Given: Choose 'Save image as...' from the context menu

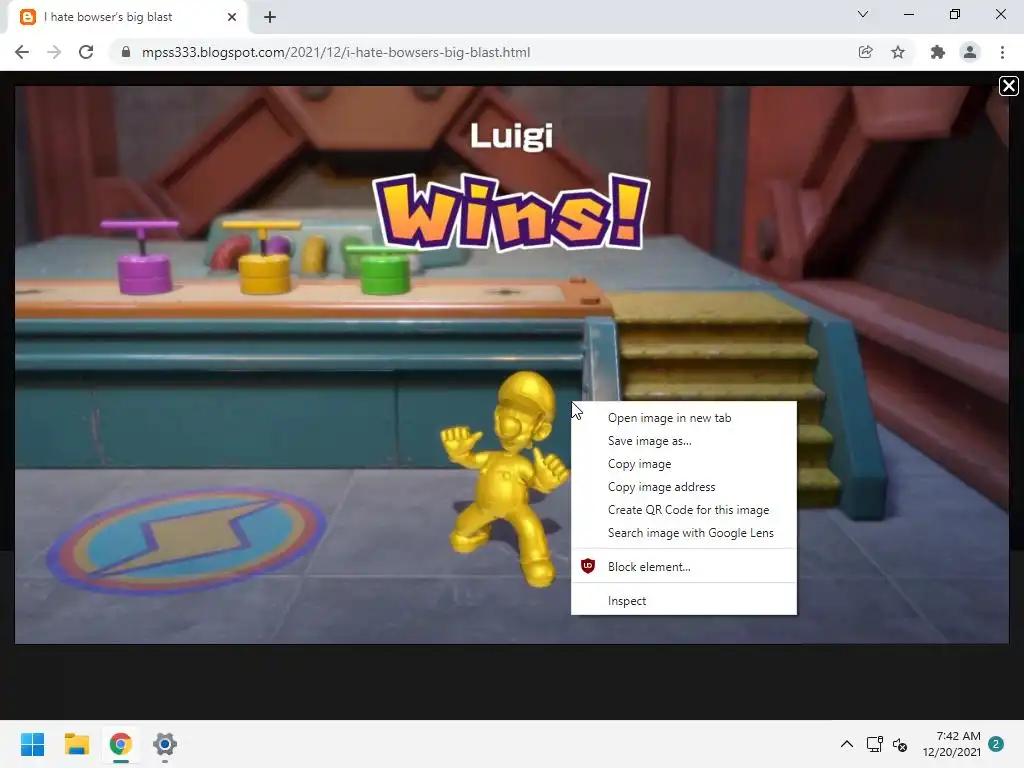Looking at the screenshot, I should click(x=684, y=441).
